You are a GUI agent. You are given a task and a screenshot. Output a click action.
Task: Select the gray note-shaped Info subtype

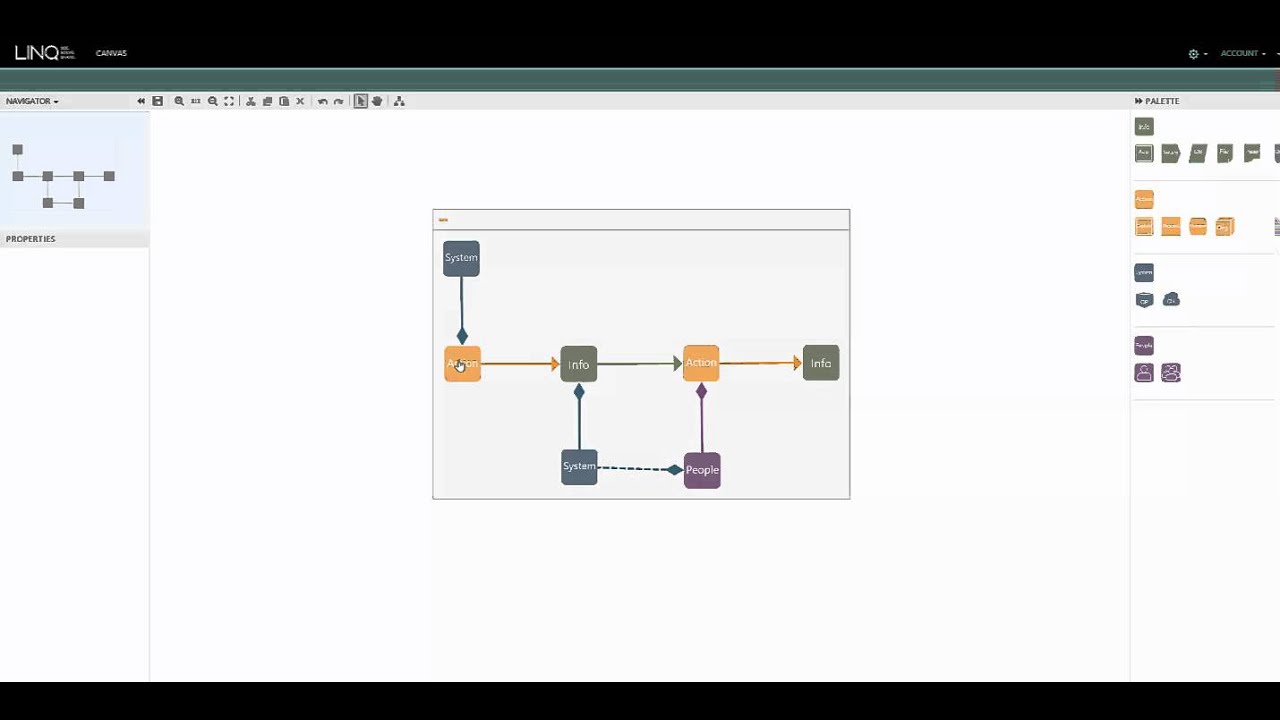coord(1252,153)
